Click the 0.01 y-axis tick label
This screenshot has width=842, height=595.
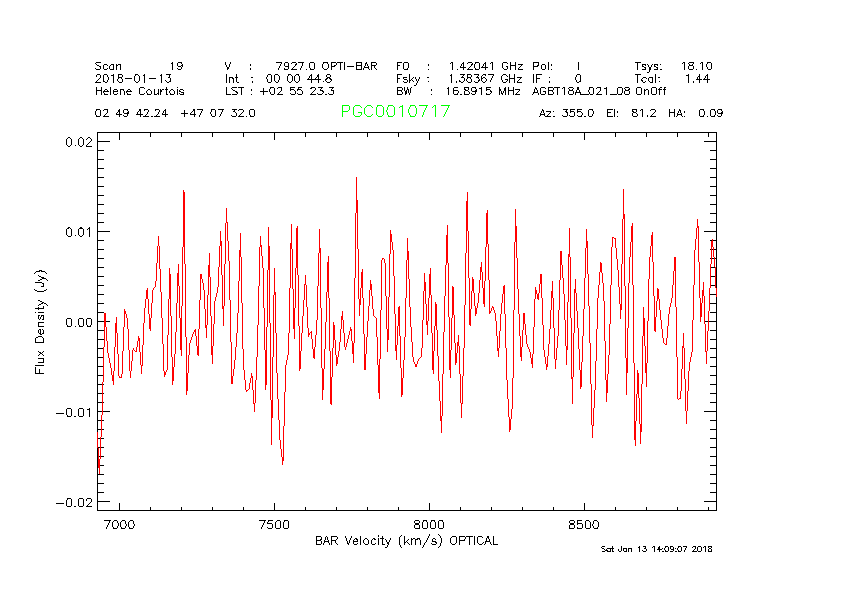tap(77, 232)
